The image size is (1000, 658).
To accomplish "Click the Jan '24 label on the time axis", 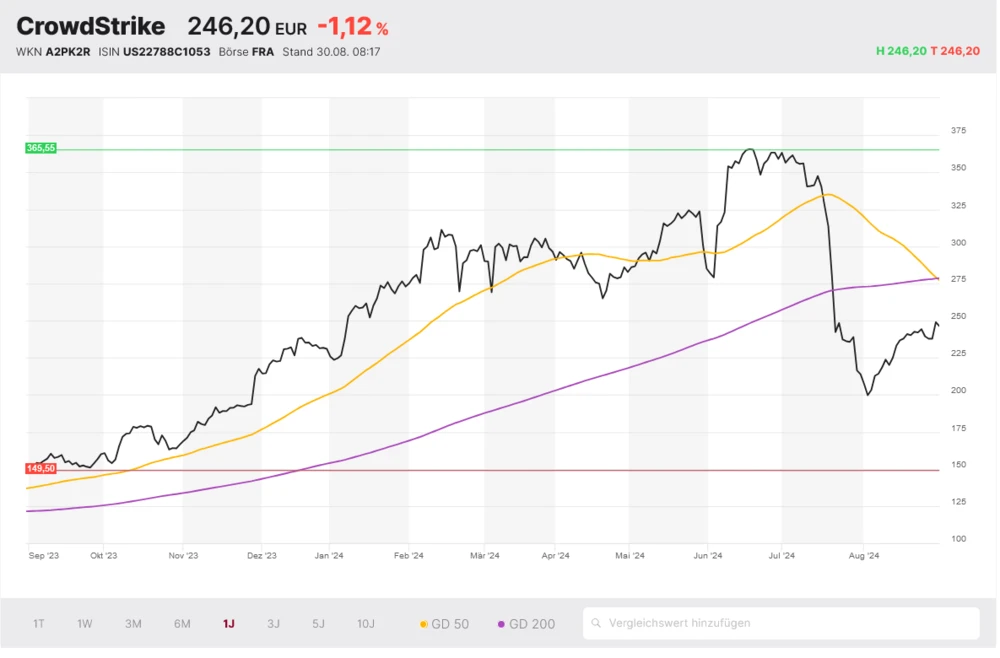I will 329,556.
